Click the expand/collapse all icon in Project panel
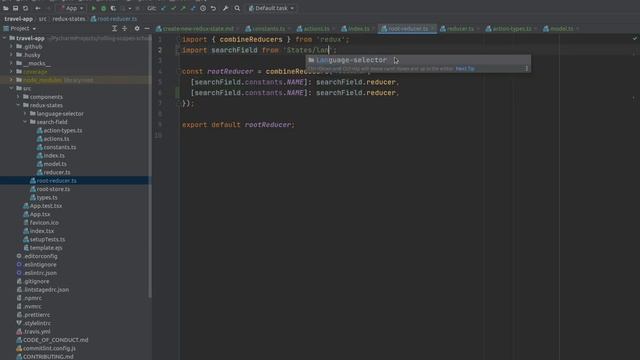 124,29
